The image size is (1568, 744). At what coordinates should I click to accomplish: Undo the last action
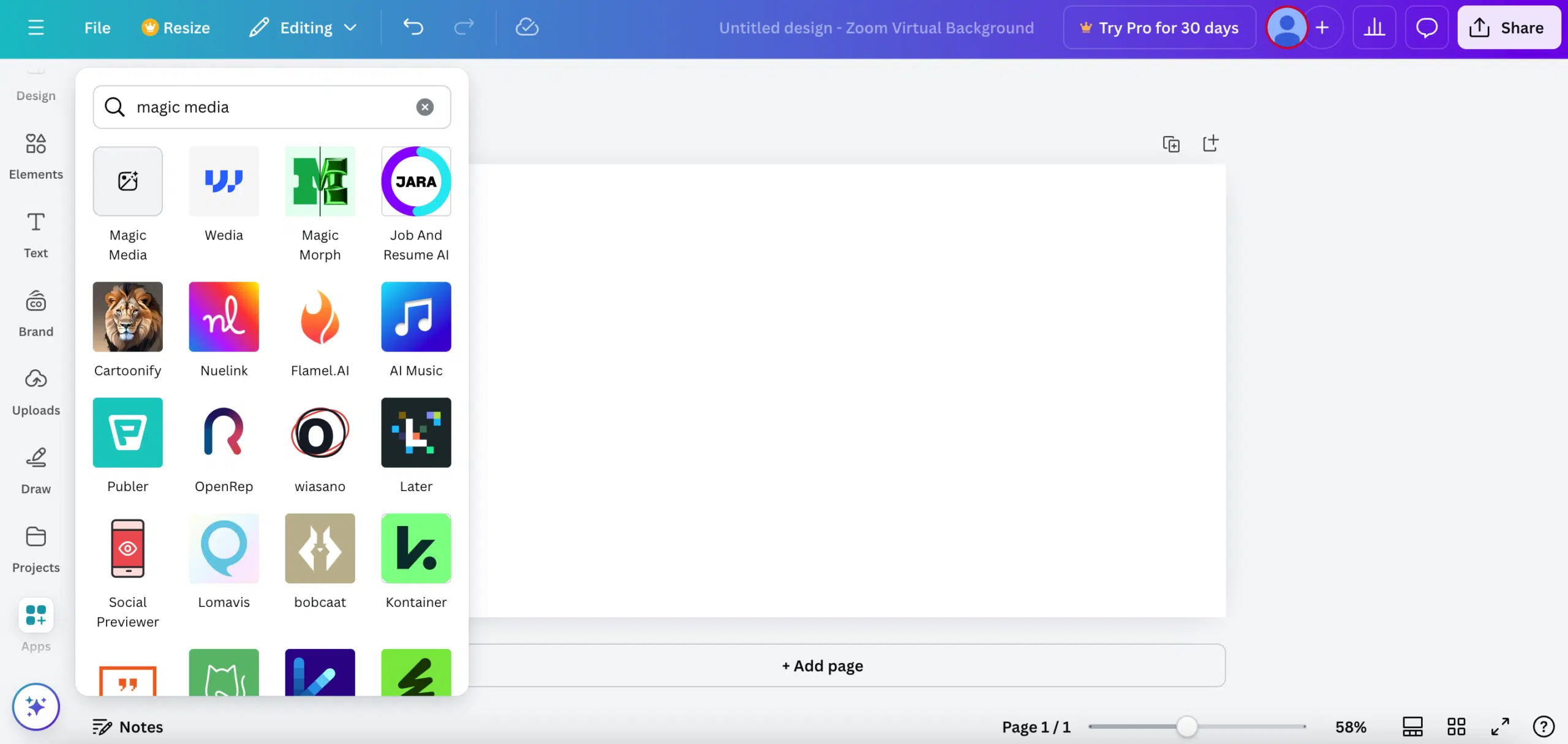point(413,28)
